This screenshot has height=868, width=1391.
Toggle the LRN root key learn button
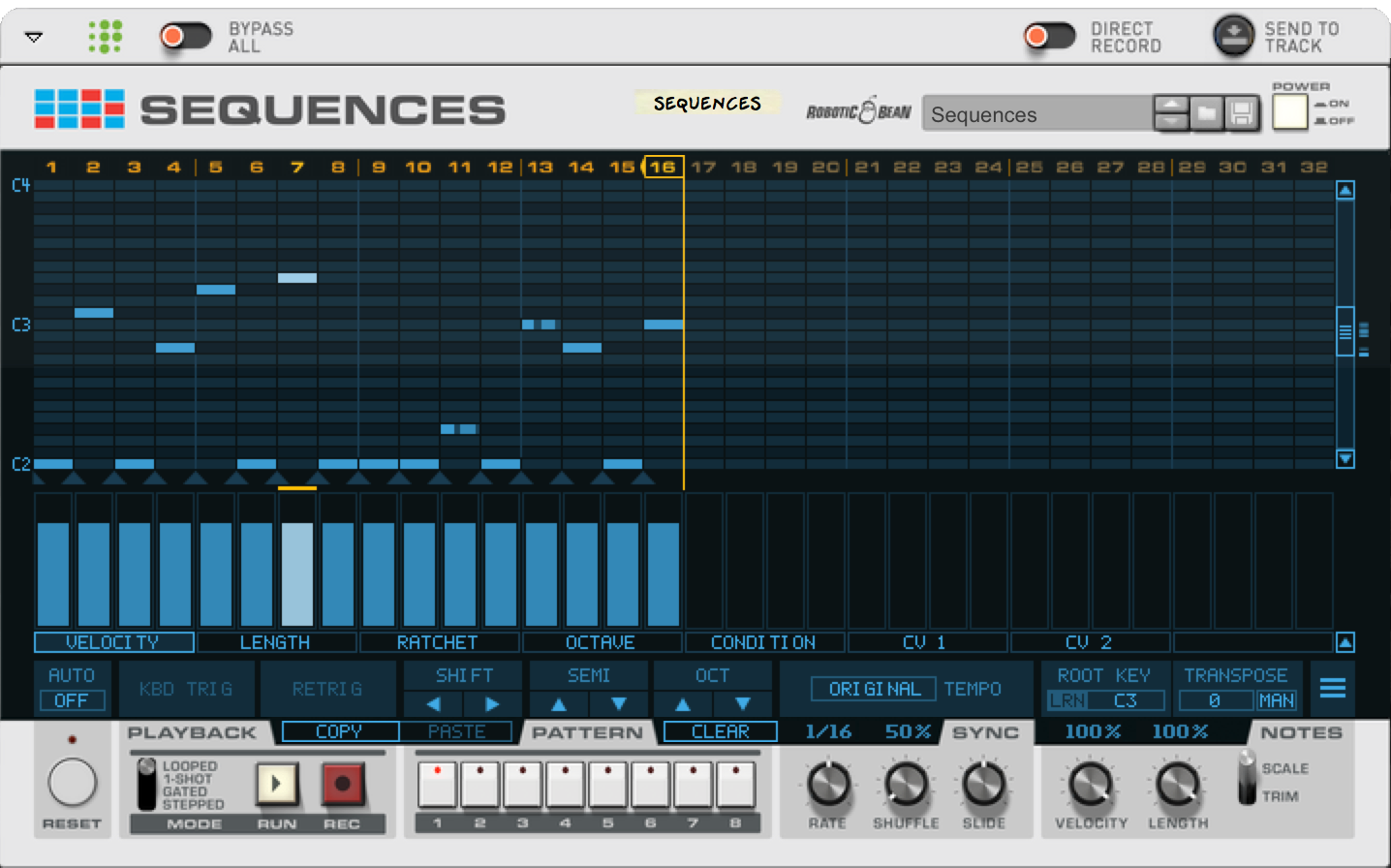point(1067,700)
